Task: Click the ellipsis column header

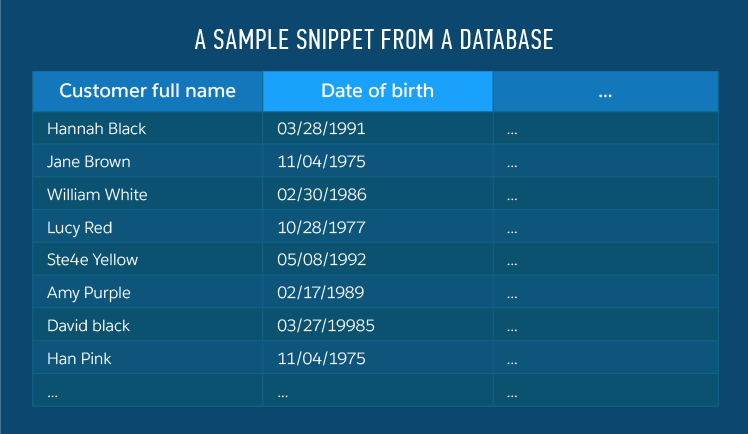Action: pyautogui.click(x=605, y=91)
